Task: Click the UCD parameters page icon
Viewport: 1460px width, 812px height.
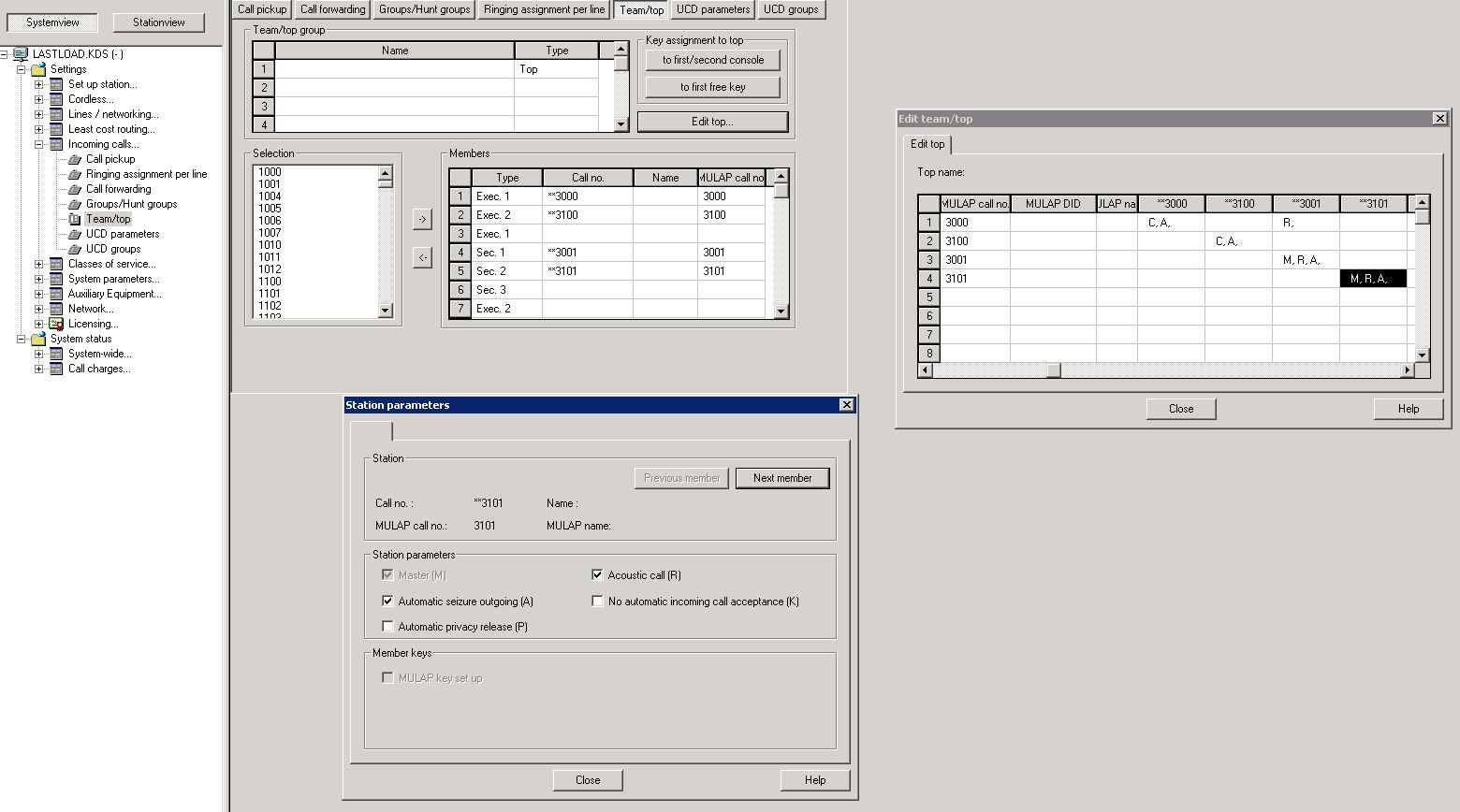Action: point(75,234)
